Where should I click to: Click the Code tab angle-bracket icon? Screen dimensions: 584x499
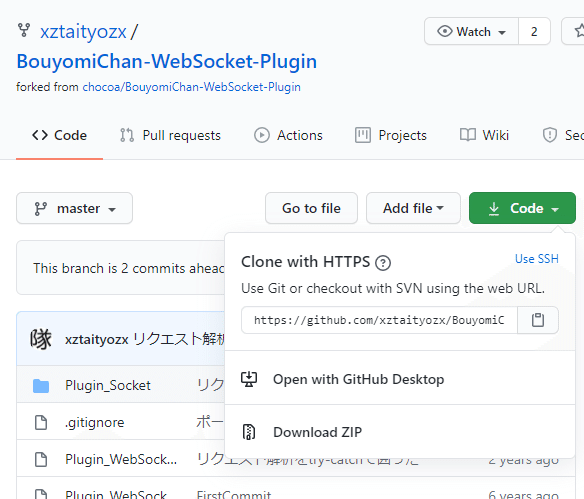40,135
